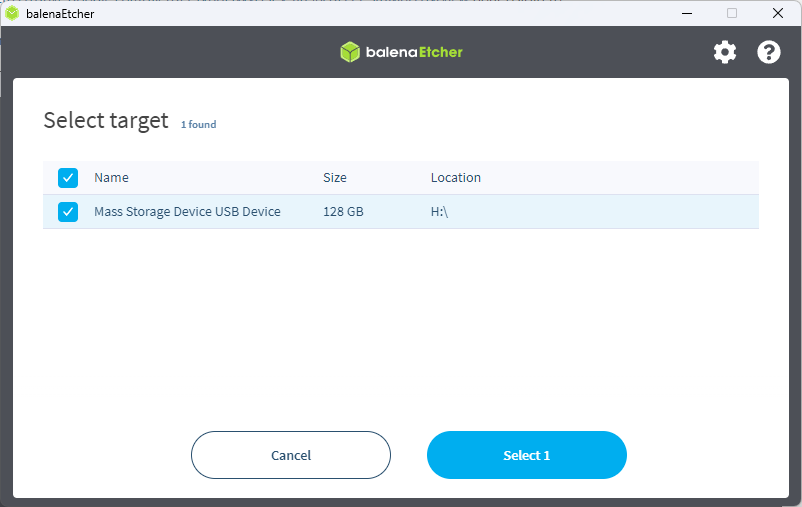Image resolution: width=802 pixels, height=507 pixels.
Task: Open the help question mark icon
Action: [x=769, y=52]
